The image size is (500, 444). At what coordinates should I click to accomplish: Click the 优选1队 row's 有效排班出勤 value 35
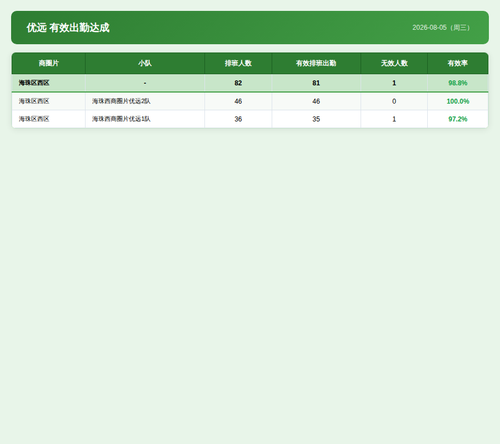[316, 119]
